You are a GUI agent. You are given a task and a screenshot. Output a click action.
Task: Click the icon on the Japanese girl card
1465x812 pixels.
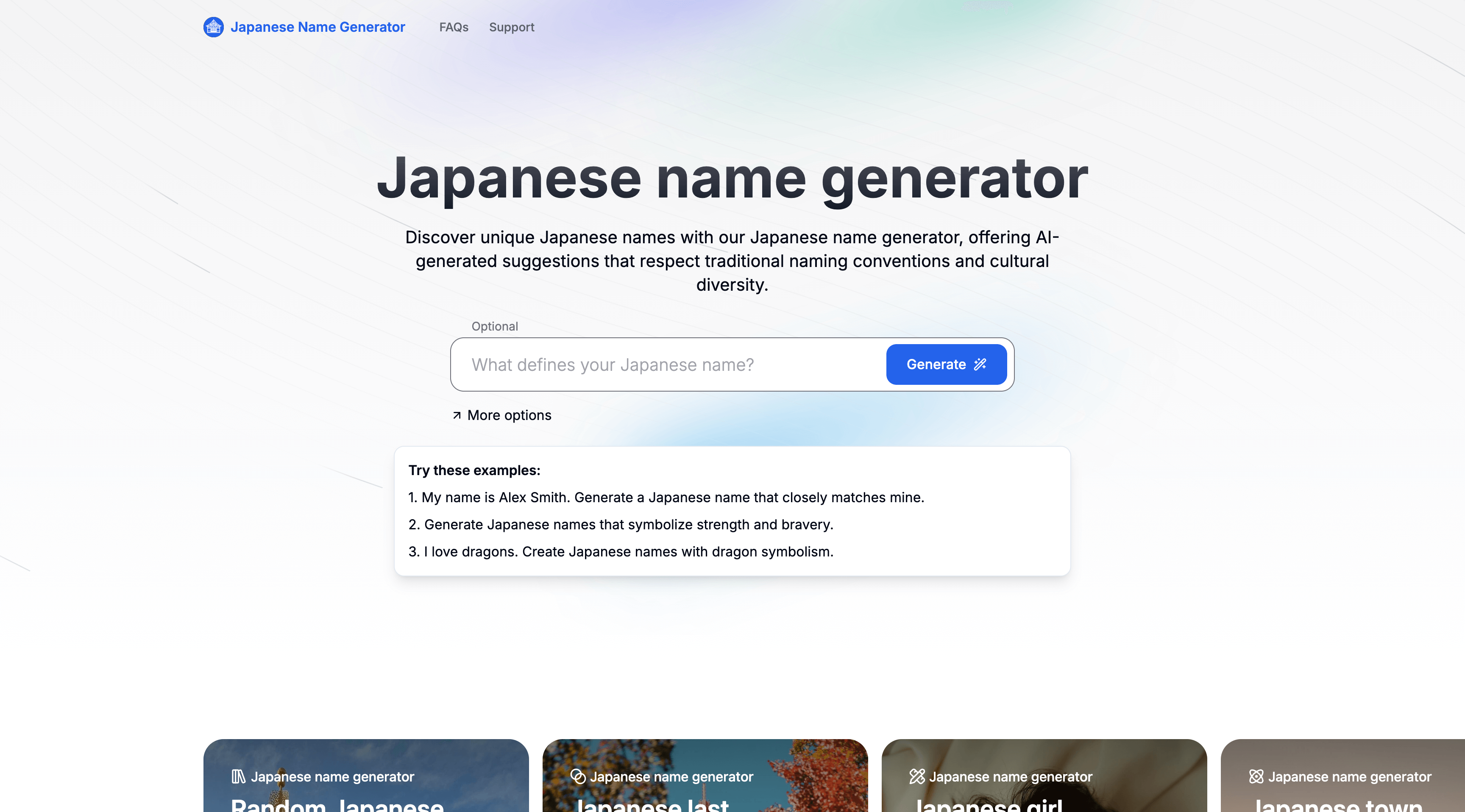(917, 777)
